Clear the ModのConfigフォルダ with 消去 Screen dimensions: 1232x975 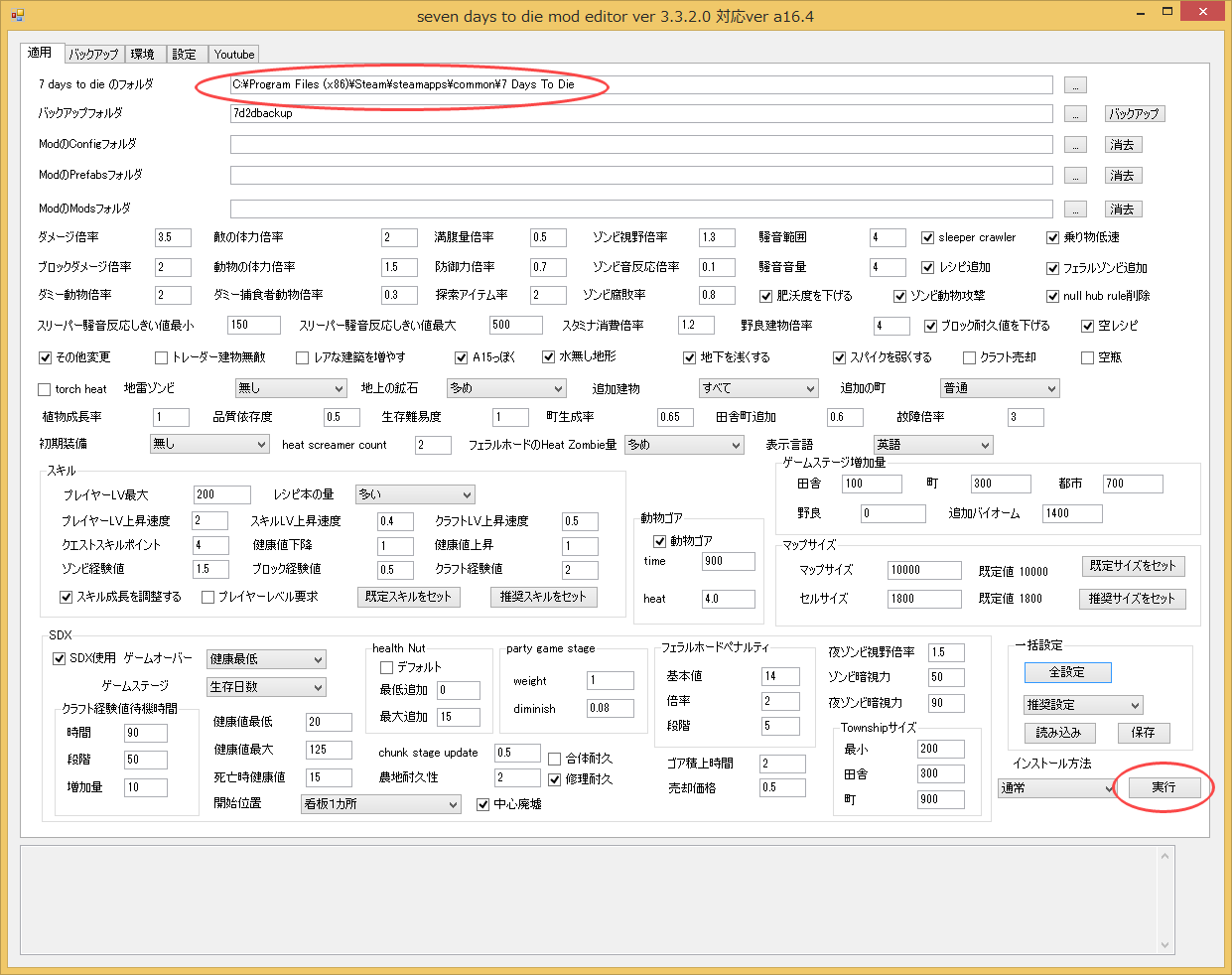point(1123,145)
